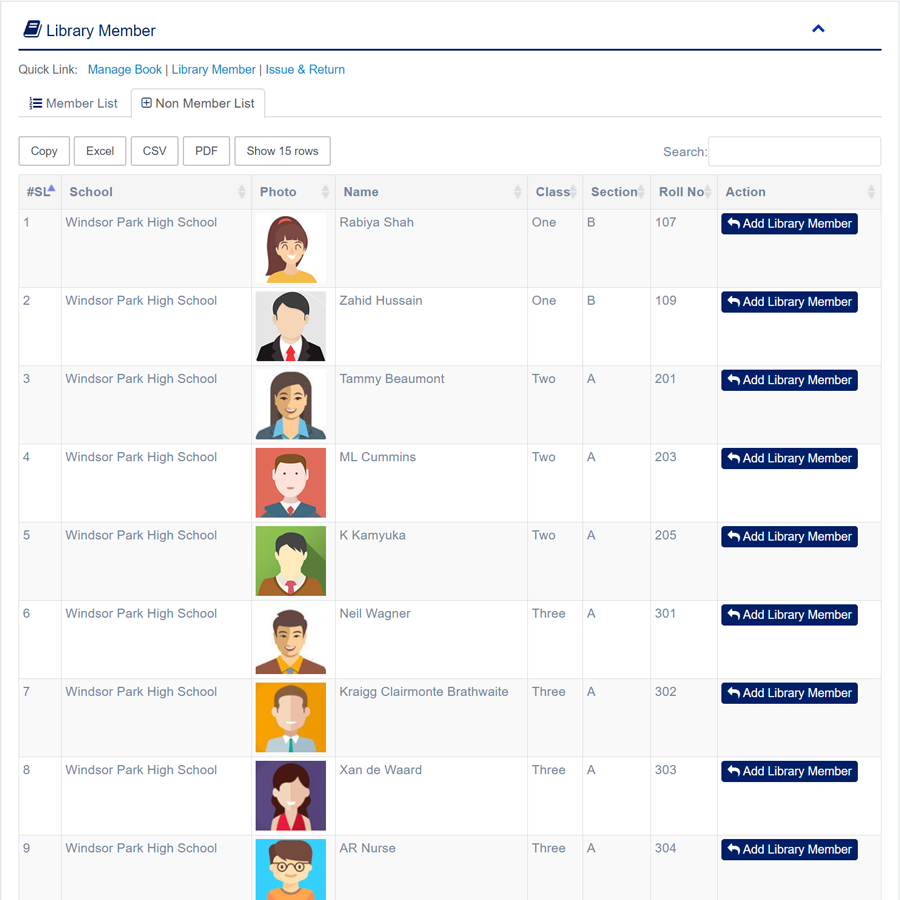The width and height of the screenshot is (900, 900).
Task: Open the Manage Book quick link
Action: (x=125, y=70)
